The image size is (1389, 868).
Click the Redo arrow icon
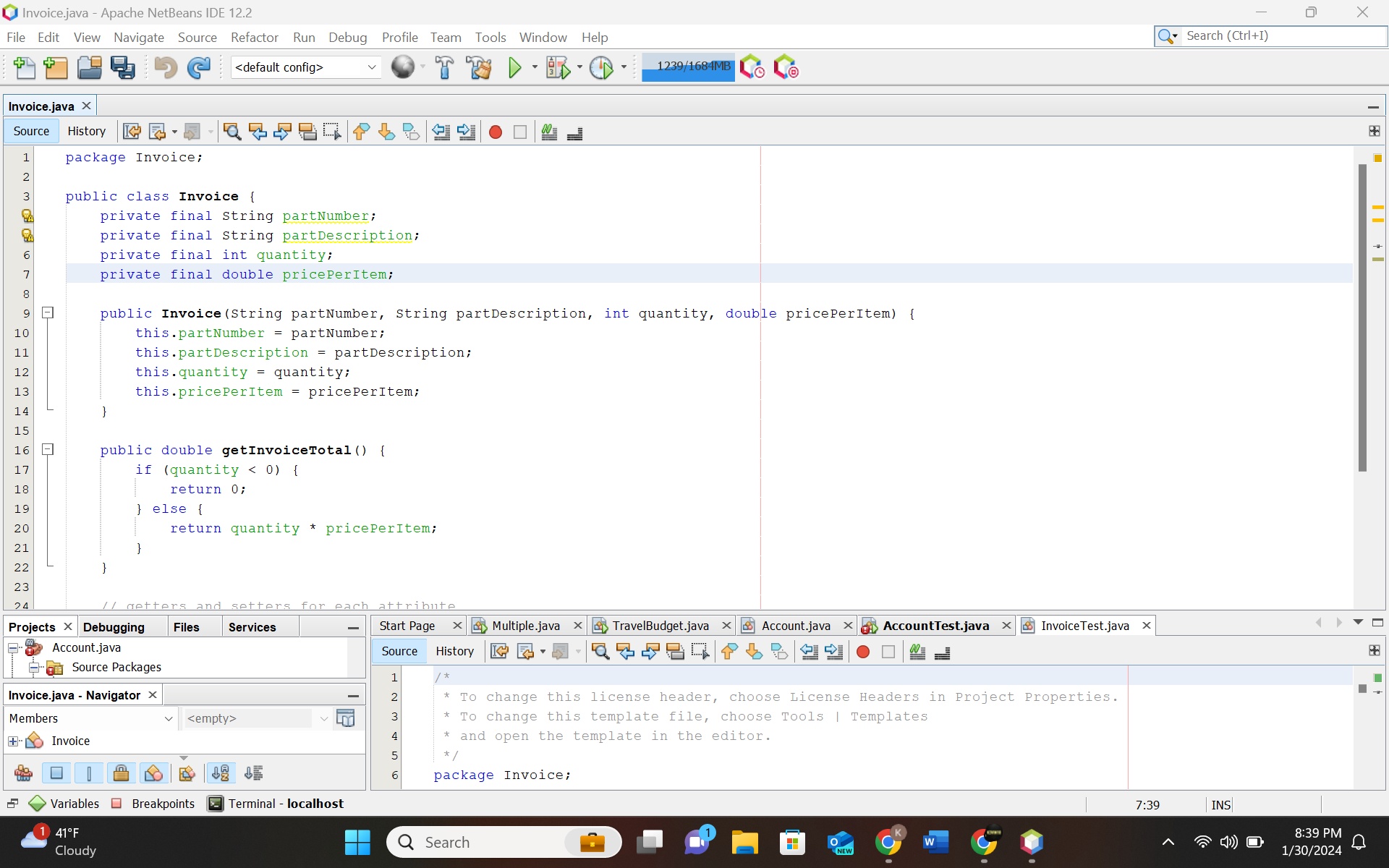coord(199,68)
